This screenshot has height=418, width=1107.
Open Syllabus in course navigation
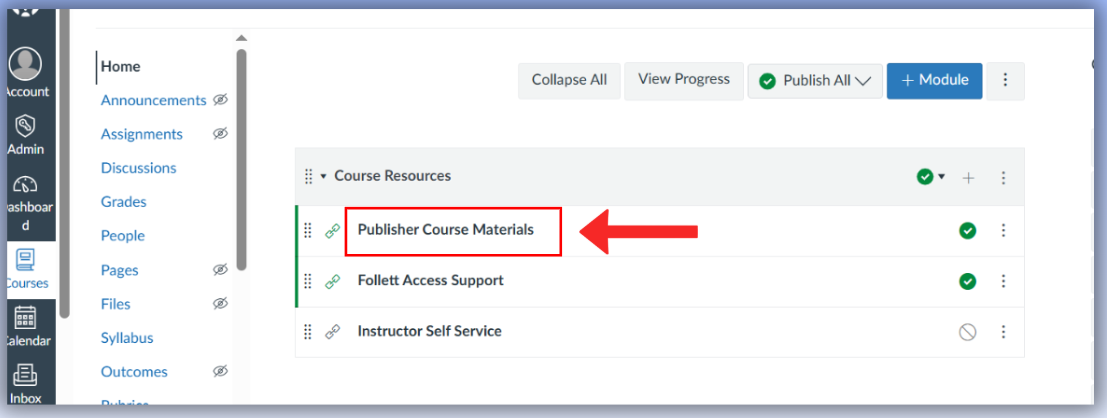(x=127, y=338)
